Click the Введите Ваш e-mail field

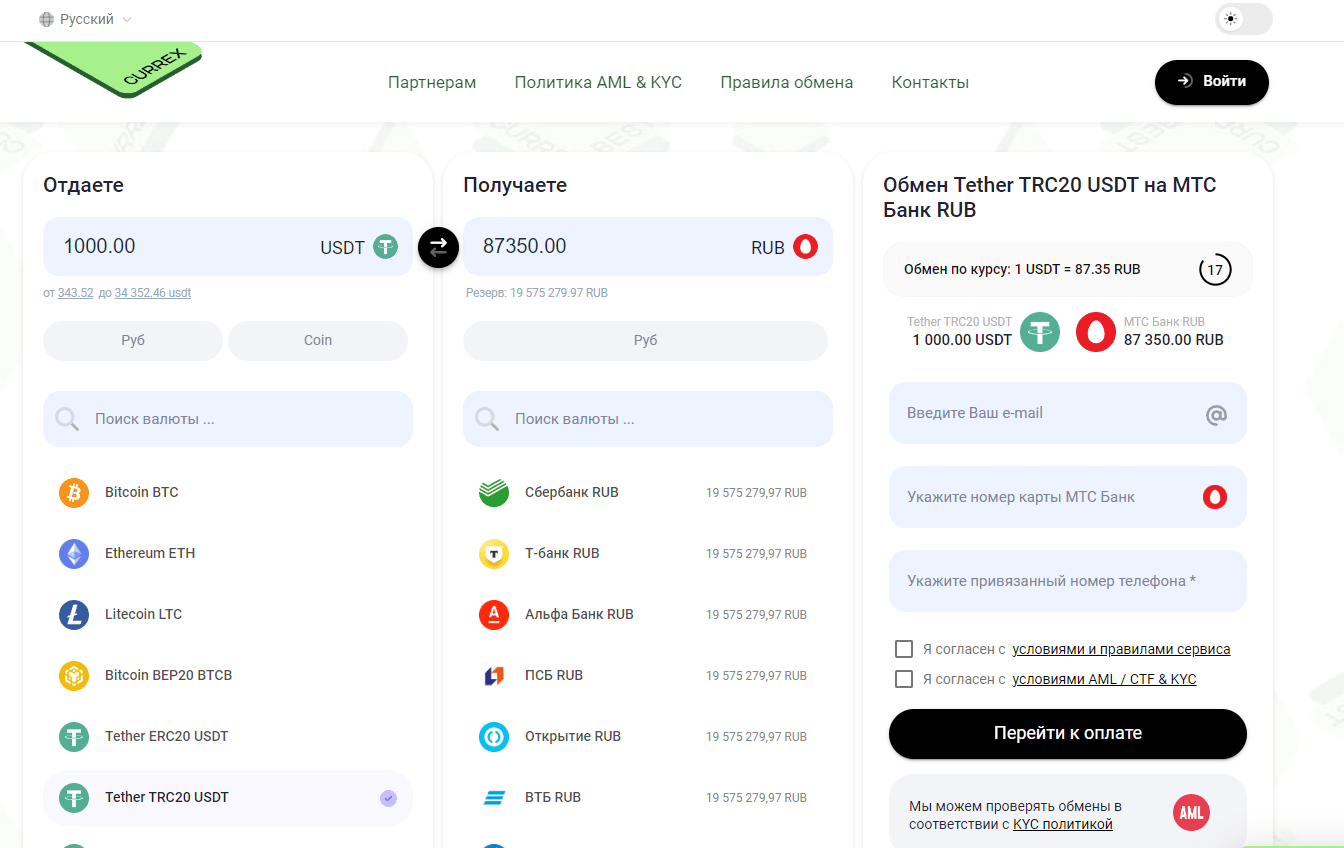click(x=1068, y=413)
